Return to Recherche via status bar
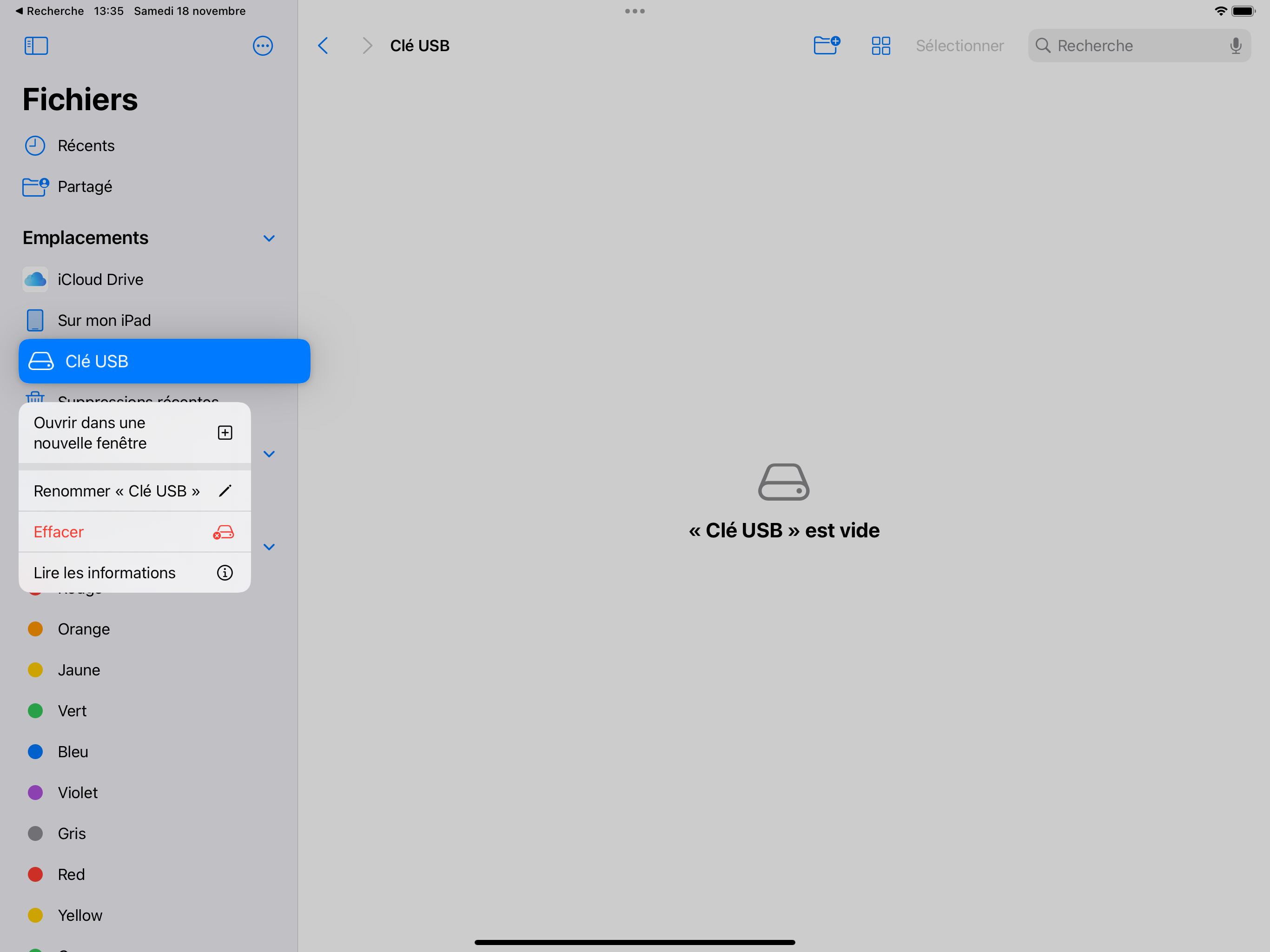This screenshot has height=952, width=1270. point(50,11)
